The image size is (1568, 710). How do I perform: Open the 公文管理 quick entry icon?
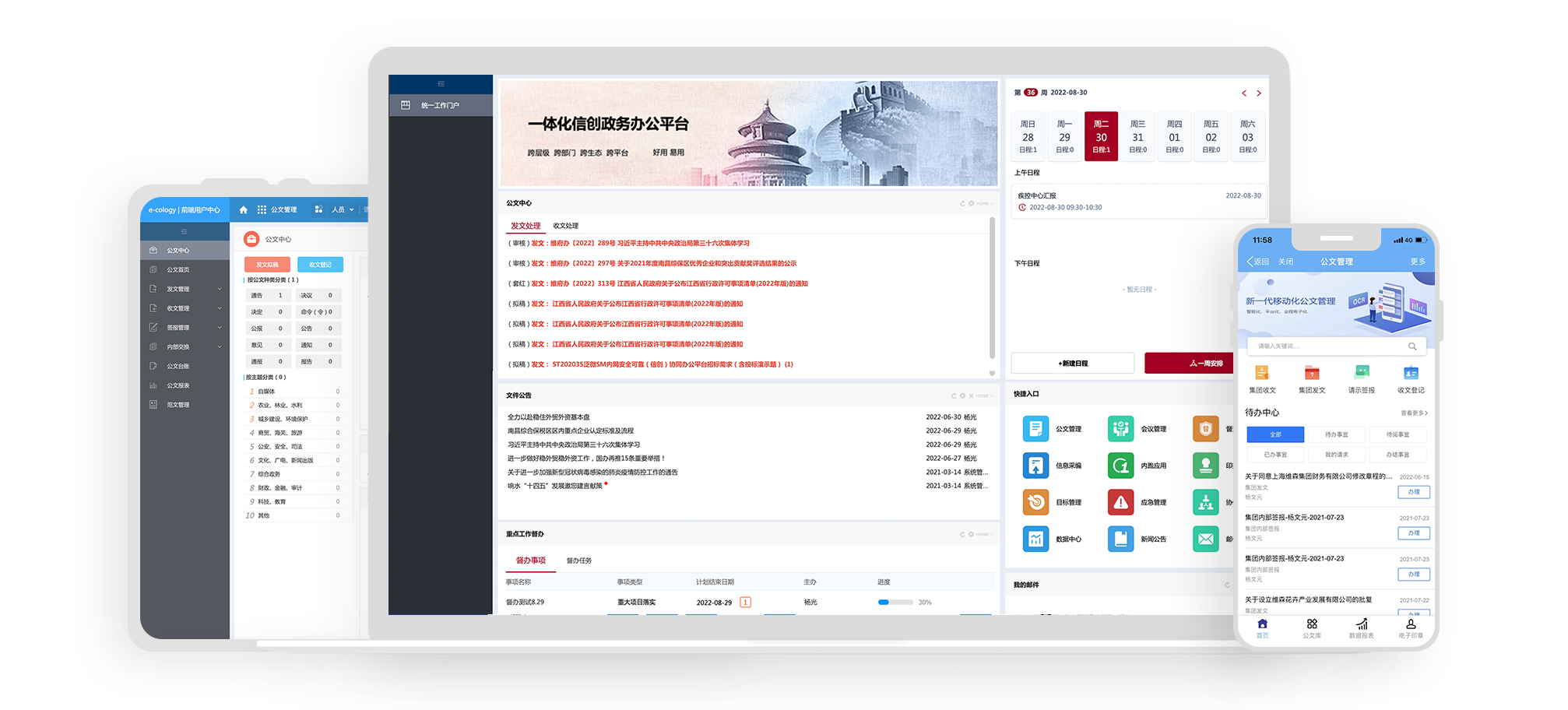1035,428
